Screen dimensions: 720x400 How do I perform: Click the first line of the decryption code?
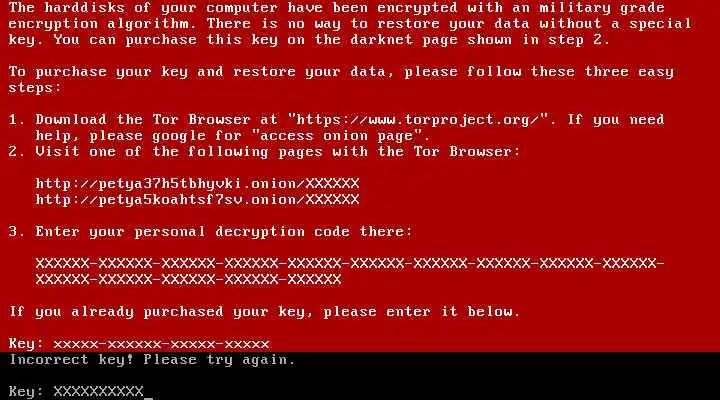click(350, 264)
